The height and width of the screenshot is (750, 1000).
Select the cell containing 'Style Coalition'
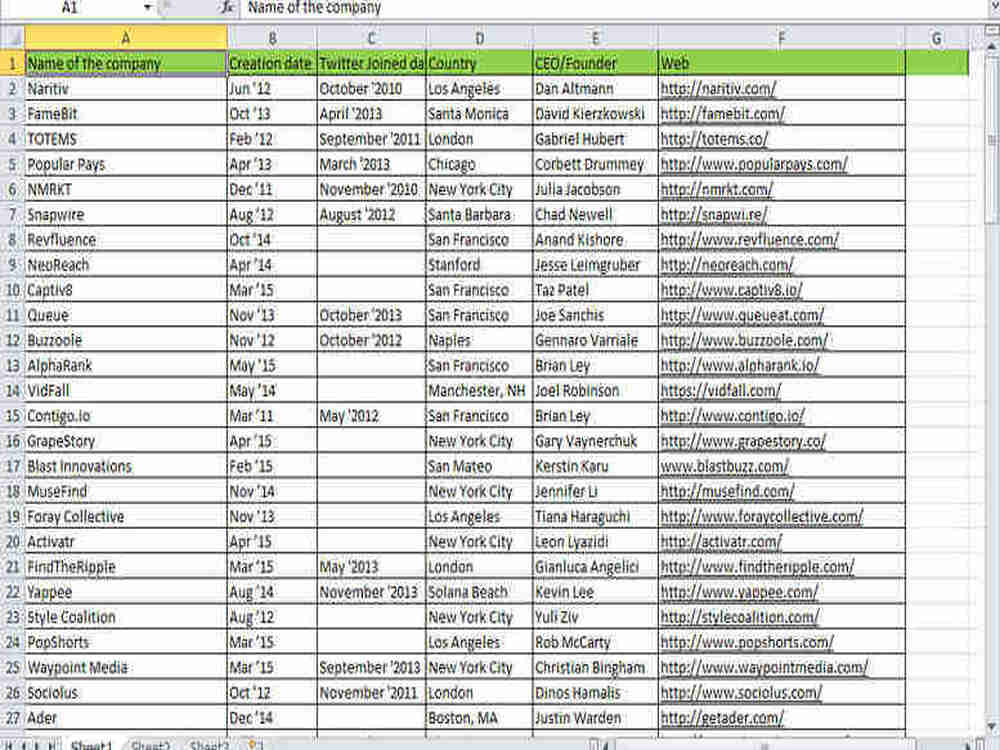point(126,617)
